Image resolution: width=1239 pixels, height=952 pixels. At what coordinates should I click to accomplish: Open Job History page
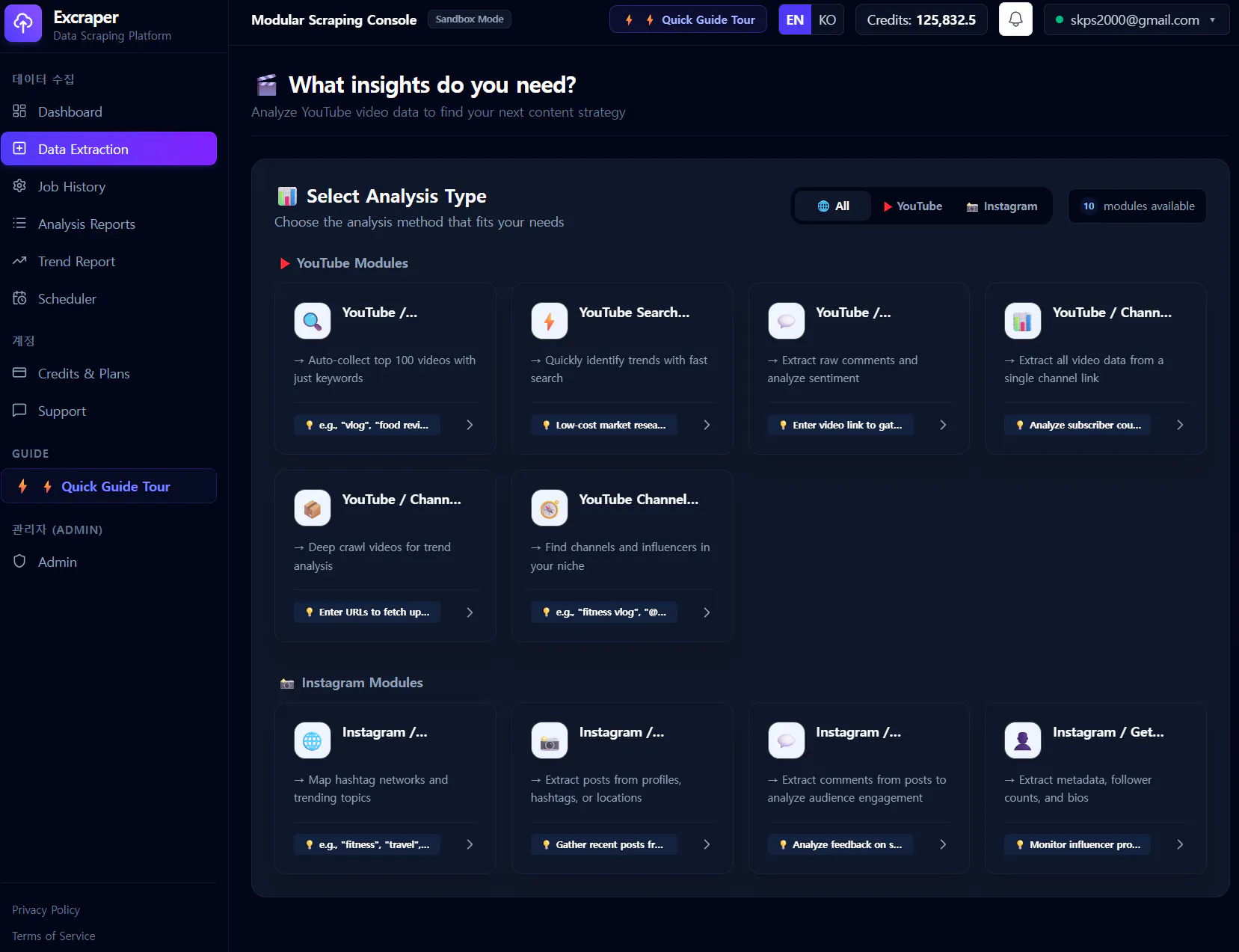(108, 186)
